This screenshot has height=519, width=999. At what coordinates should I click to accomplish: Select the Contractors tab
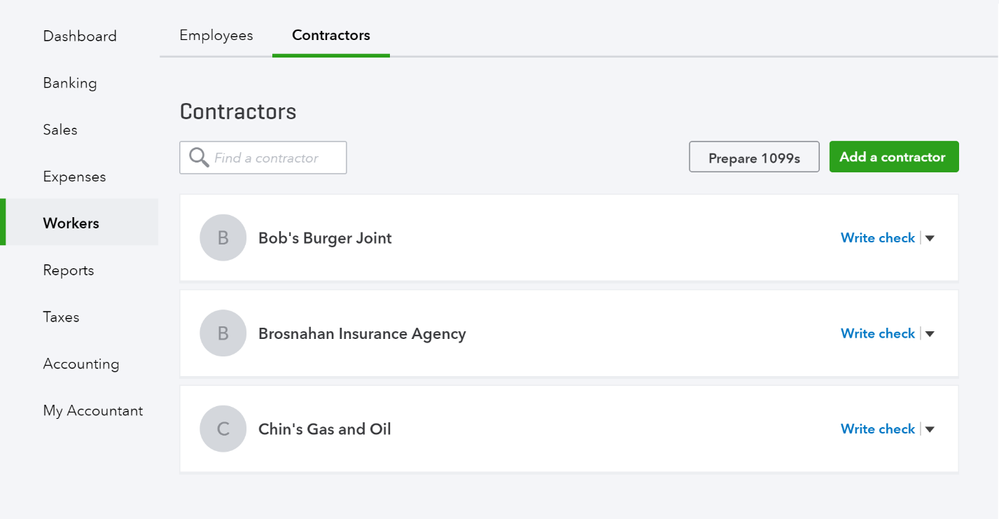pyautogui.click(x=331, y=35)
